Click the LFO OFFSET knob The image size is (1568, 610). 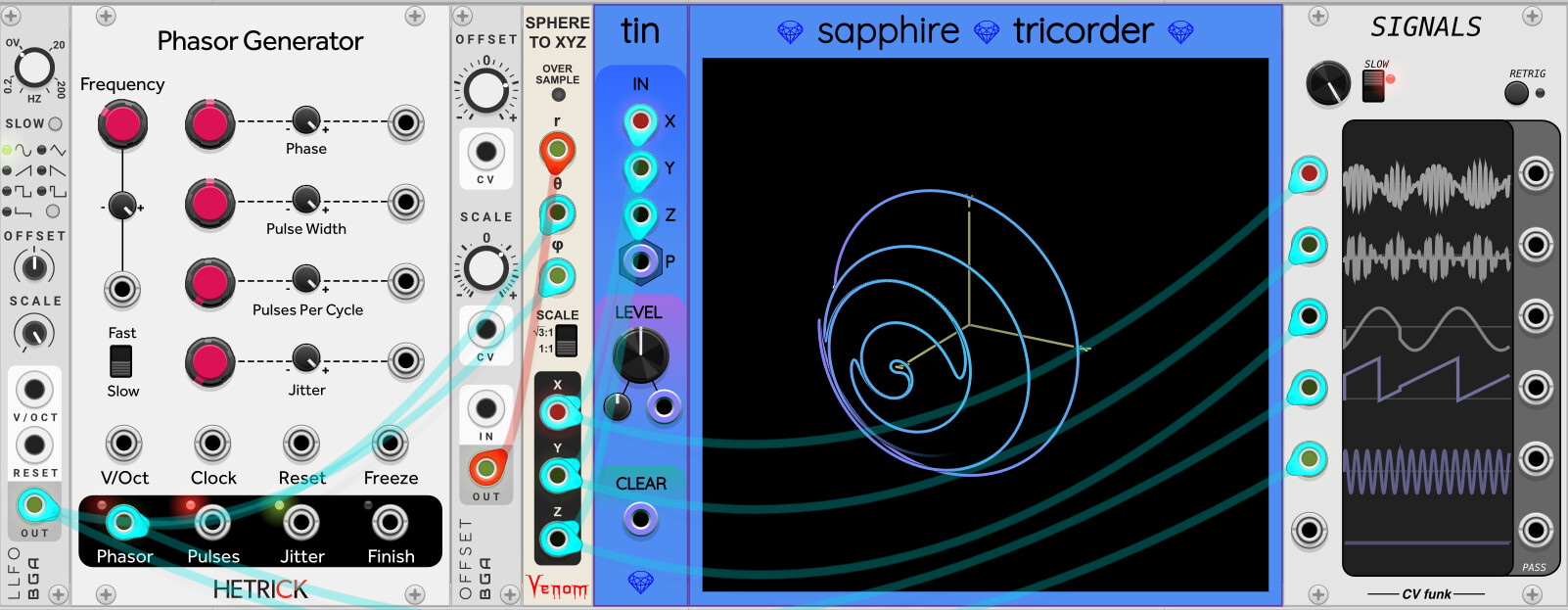34,266
